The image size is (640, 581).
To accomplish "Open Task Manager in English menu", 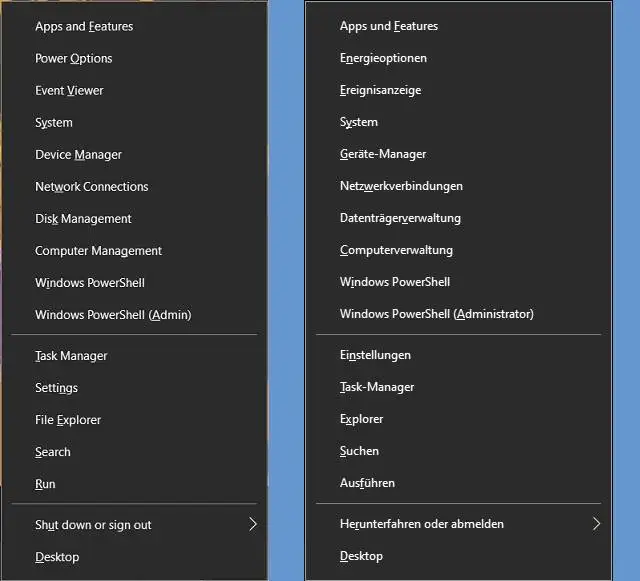I will coord(71,356).
